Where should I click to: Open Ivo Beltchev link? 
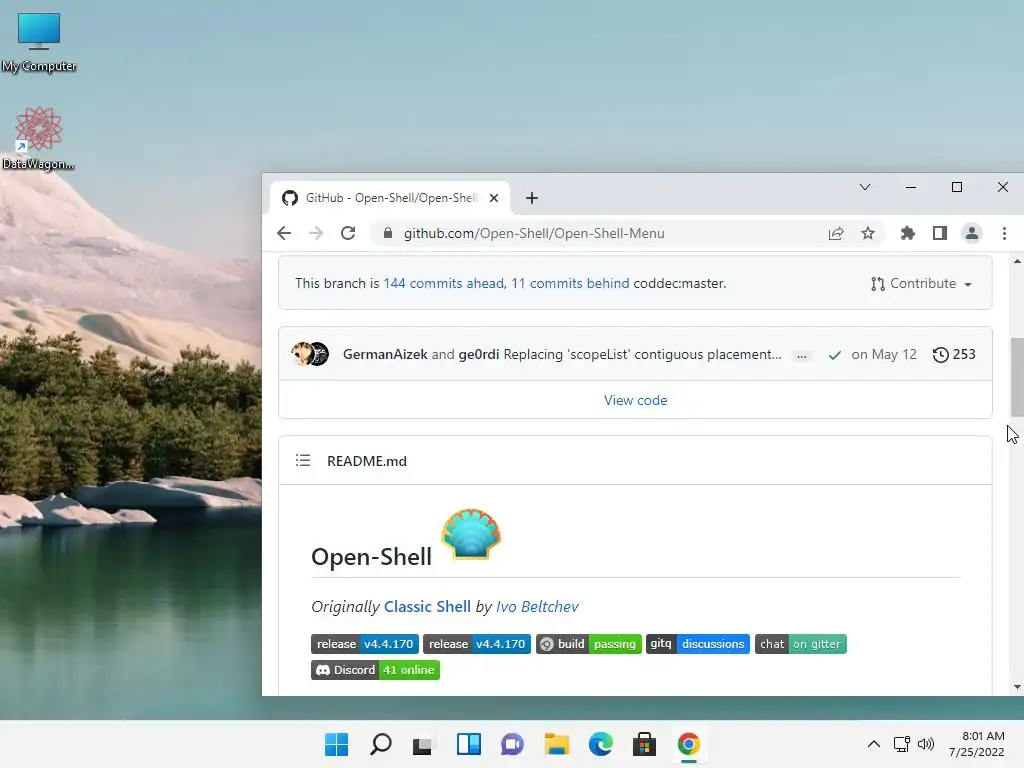537,607
